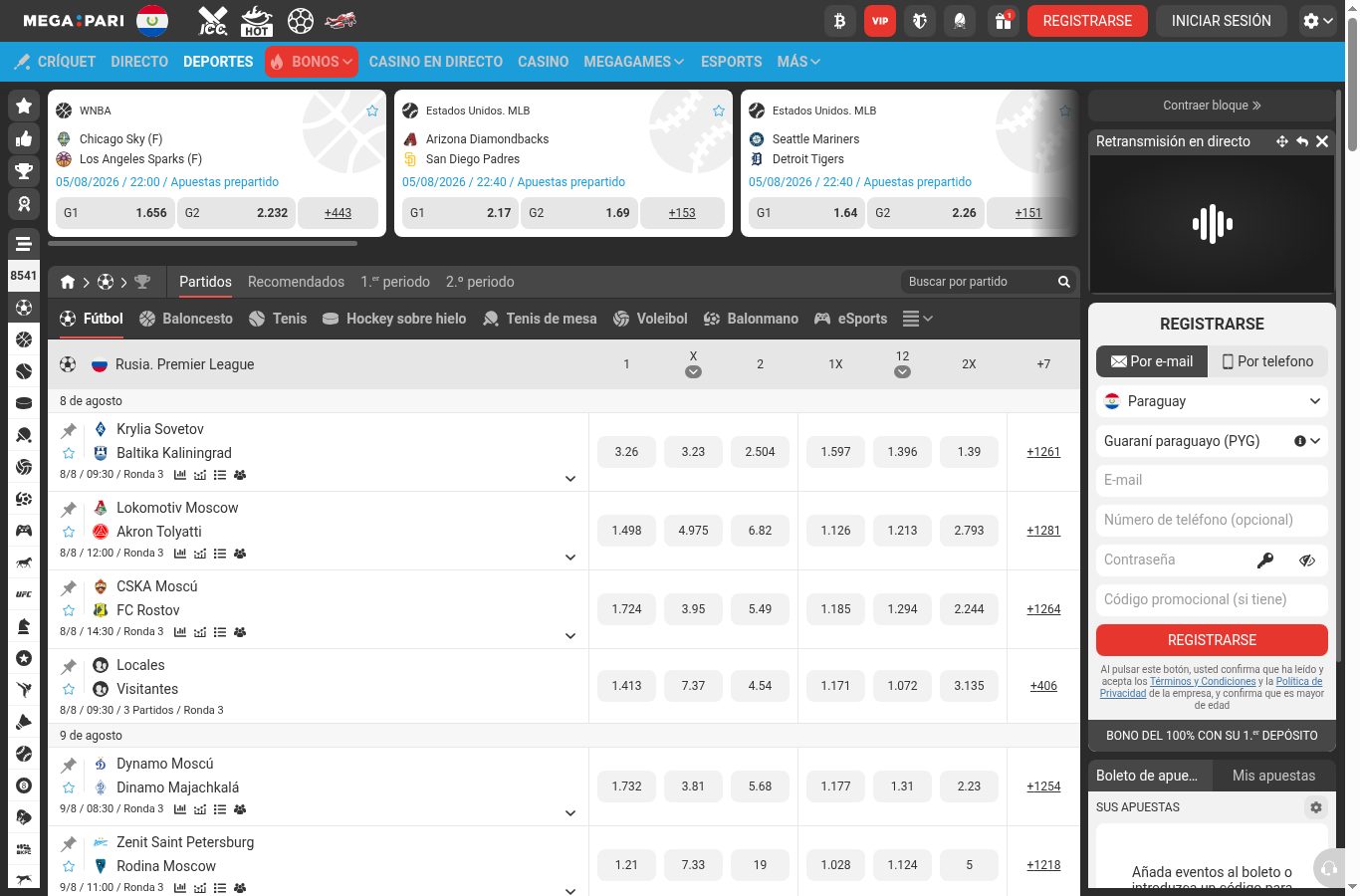This screenshot has height=896, width=1360.
Task: Open the Bitcoin payments icon
Action: (840, 21)
